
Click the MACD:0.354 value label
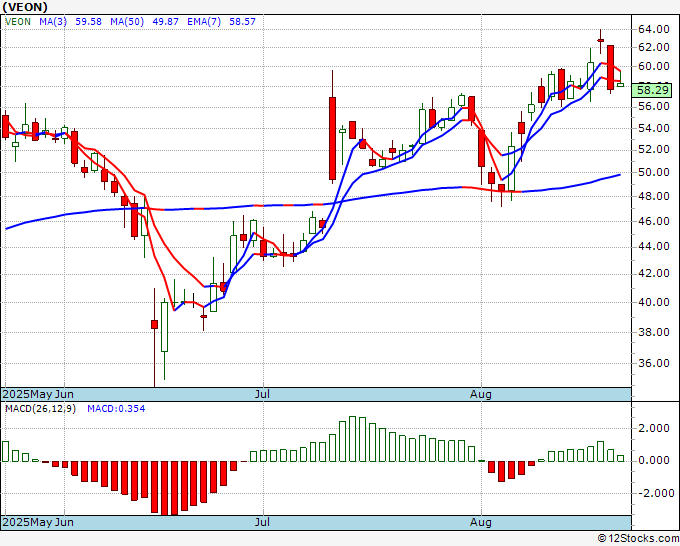pyautogui.click(x=116, y=409)
